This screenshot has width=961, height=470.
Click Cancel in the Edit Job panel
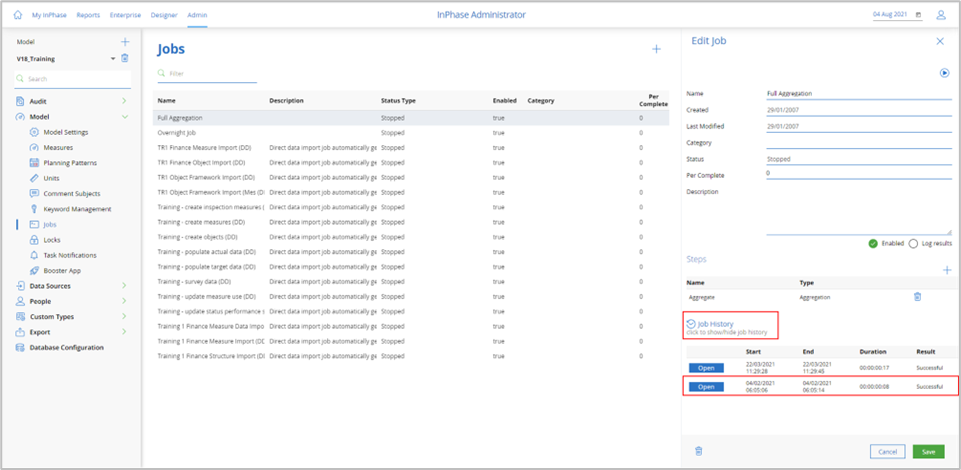pyautogui.click(x=887, y=452)
